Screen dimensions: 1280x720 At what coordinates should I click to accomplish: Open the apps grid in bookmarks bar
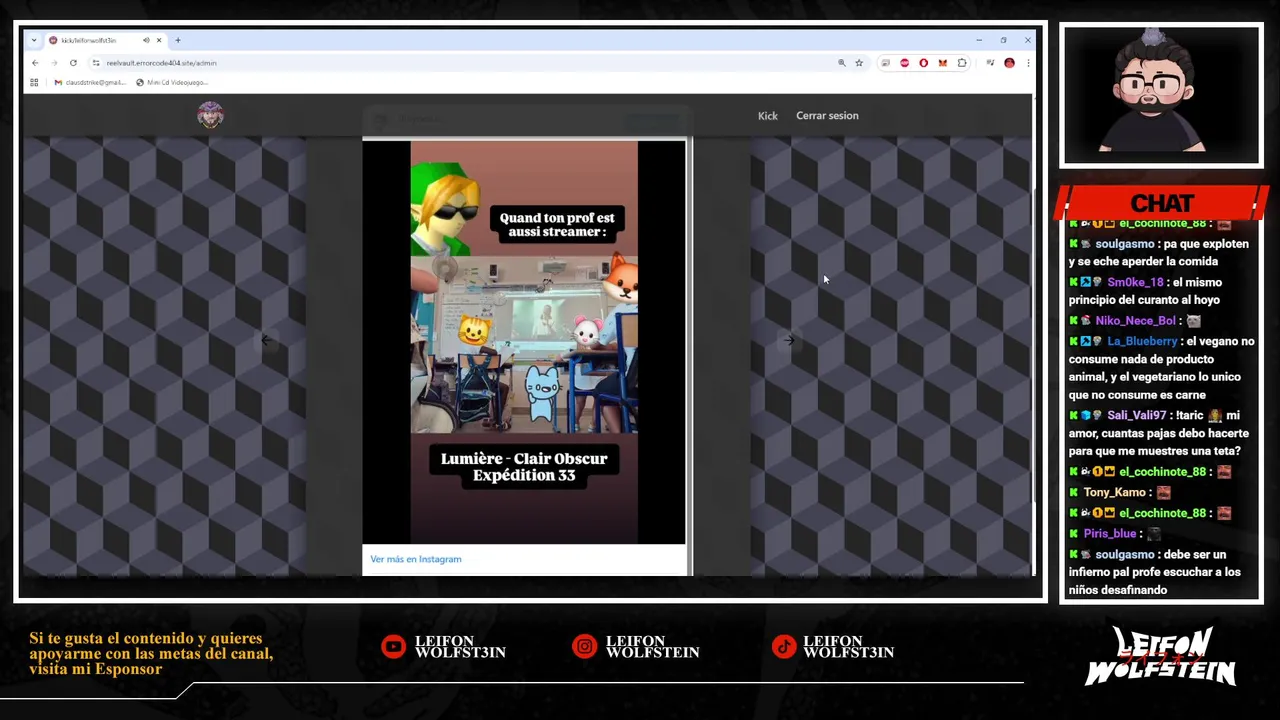[34, 82]
